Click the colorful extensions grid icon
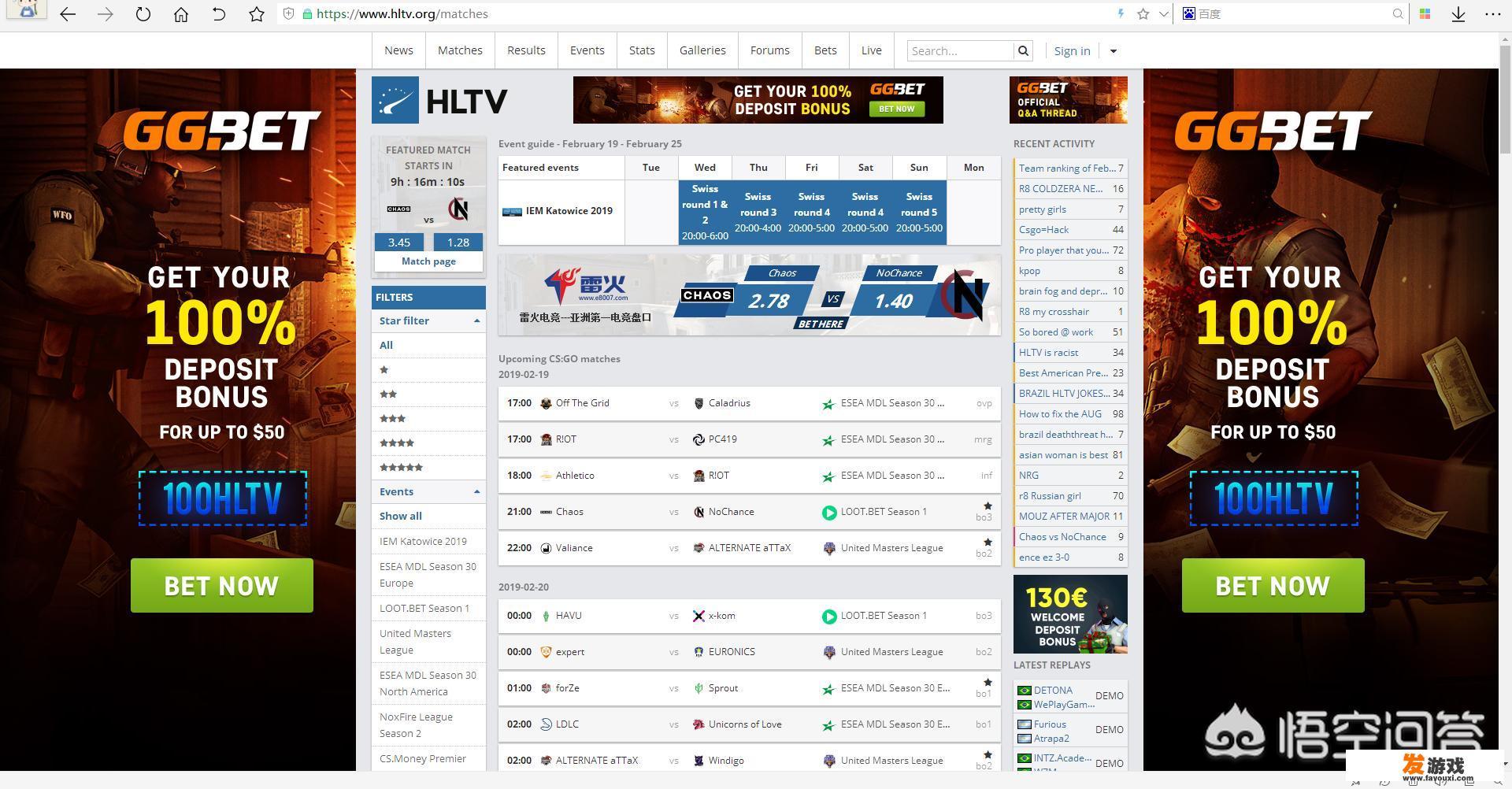The width and height of the screenshot is (1512, 789). coord(1425,14)
